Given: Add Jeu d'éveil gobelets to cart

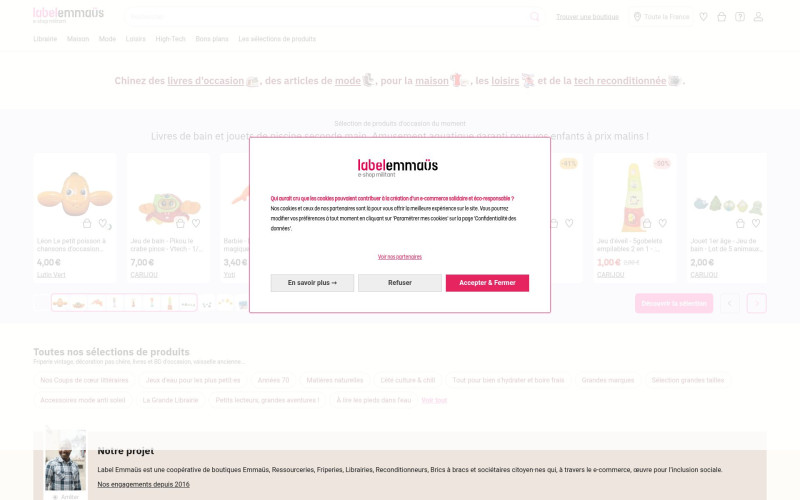Looking at the screenshot, I should [647, 223].
